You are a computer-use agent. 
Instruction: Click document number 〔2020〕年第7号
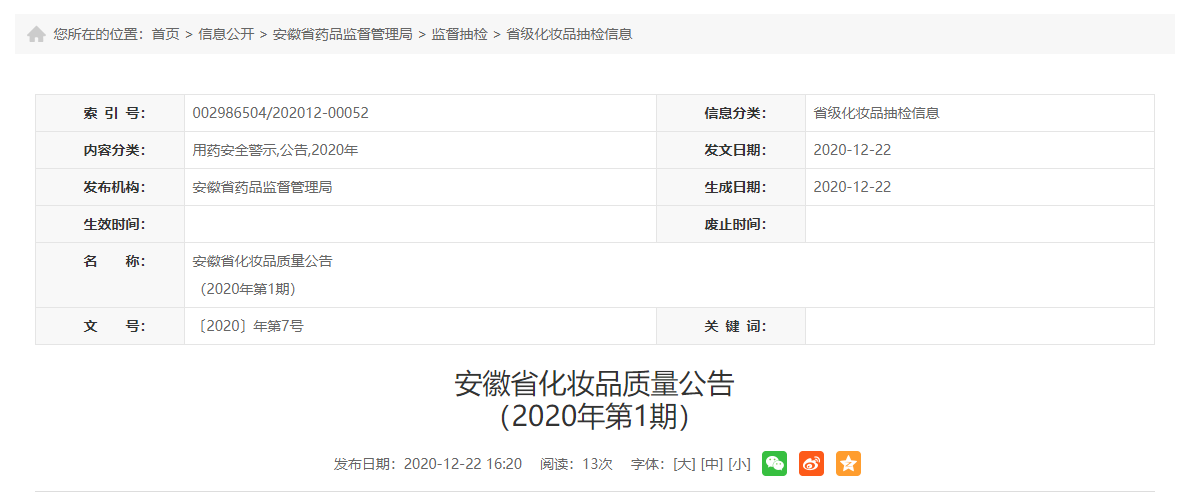250,326
